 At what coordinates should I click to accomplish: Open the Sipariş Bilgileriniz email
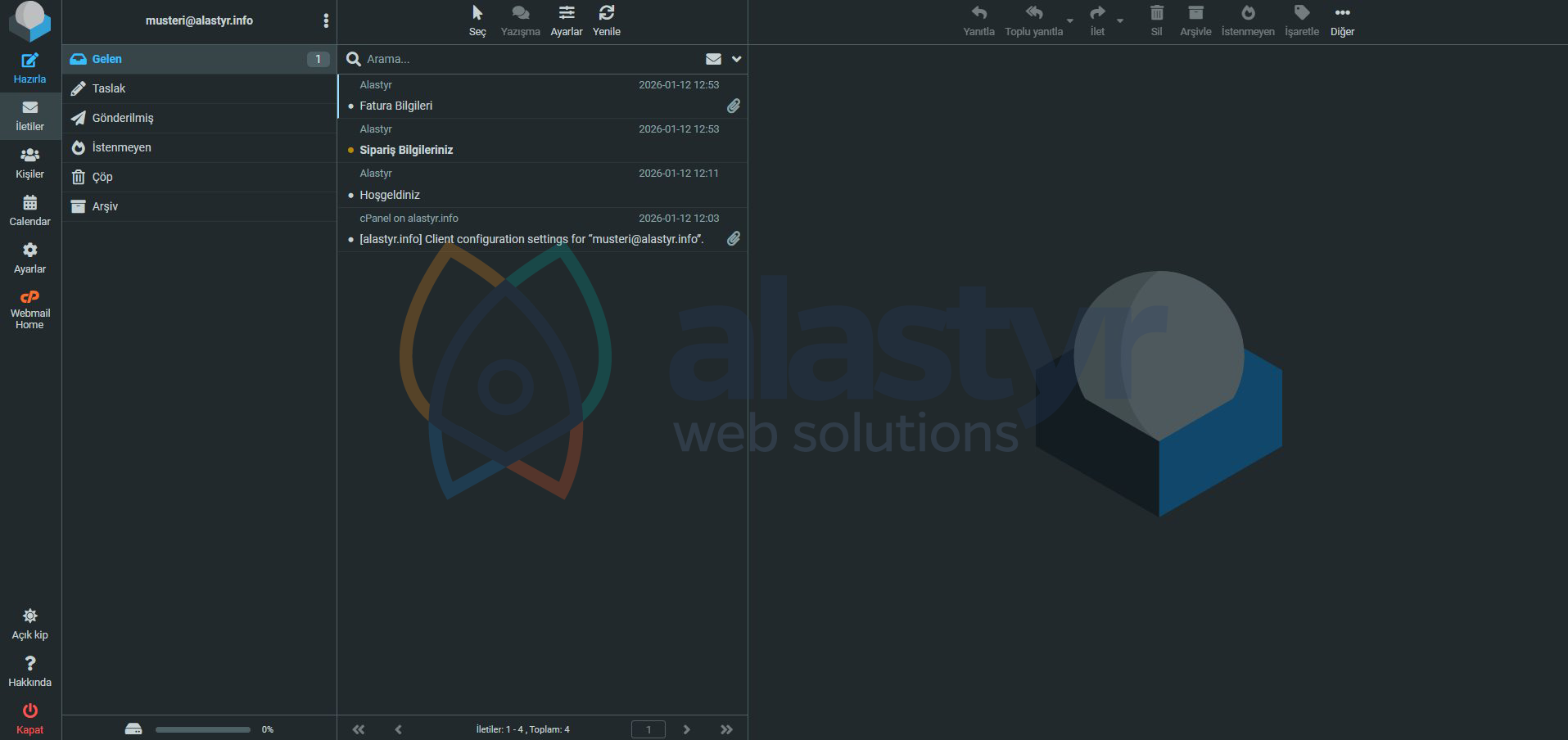[x=406, y=150]
